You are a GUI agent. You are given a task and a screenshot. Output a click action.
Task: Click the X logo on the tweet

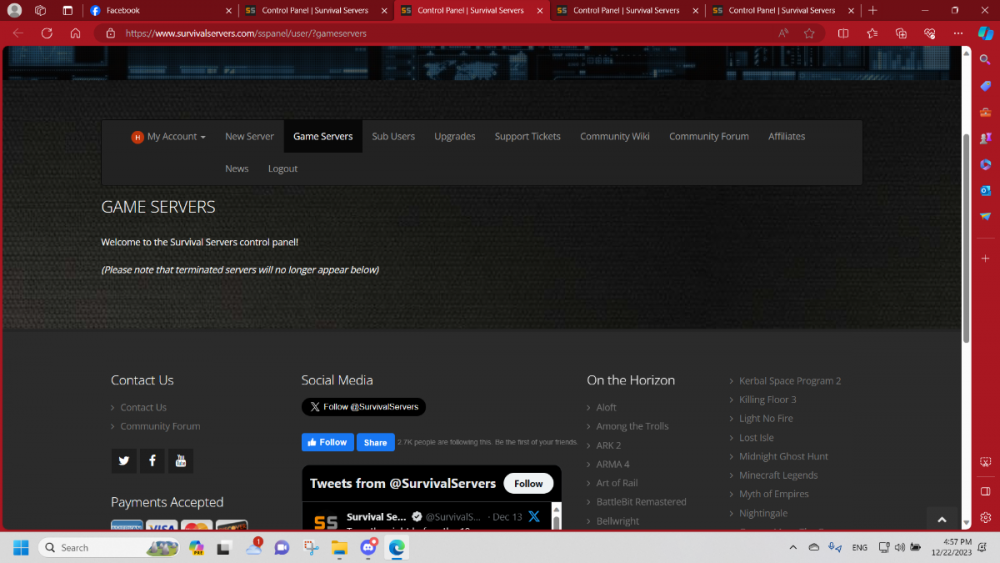coord(534,516)
